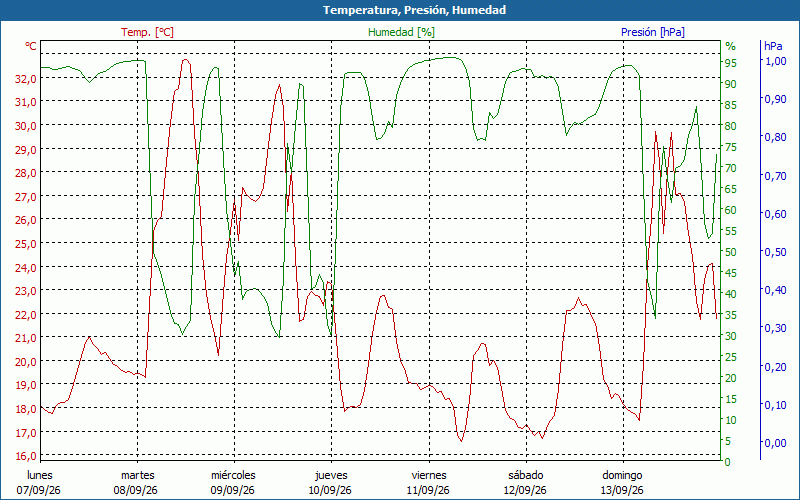Click the '45' humidity axis value
This screenshot has height=500, width=800.
[731, 274]
